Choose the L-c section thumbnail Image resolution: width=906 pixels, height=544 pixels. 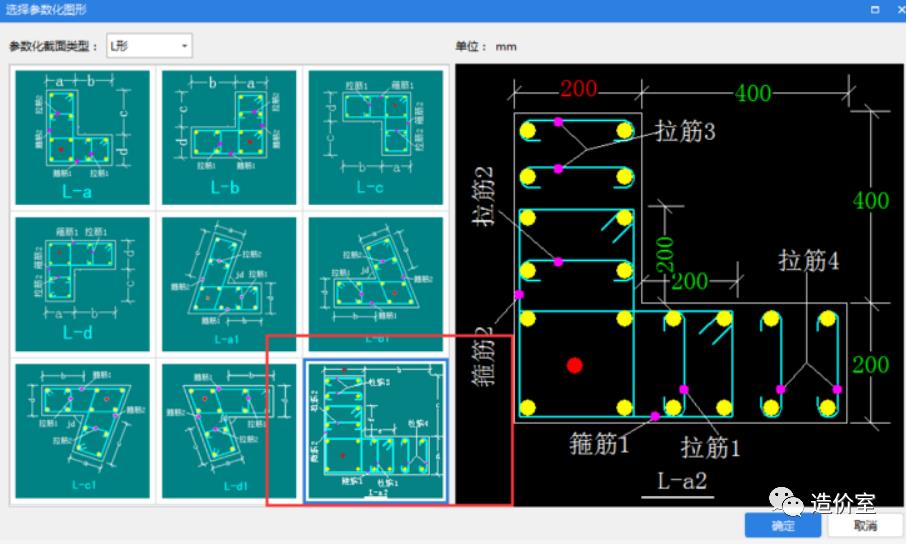click(376, 137)
